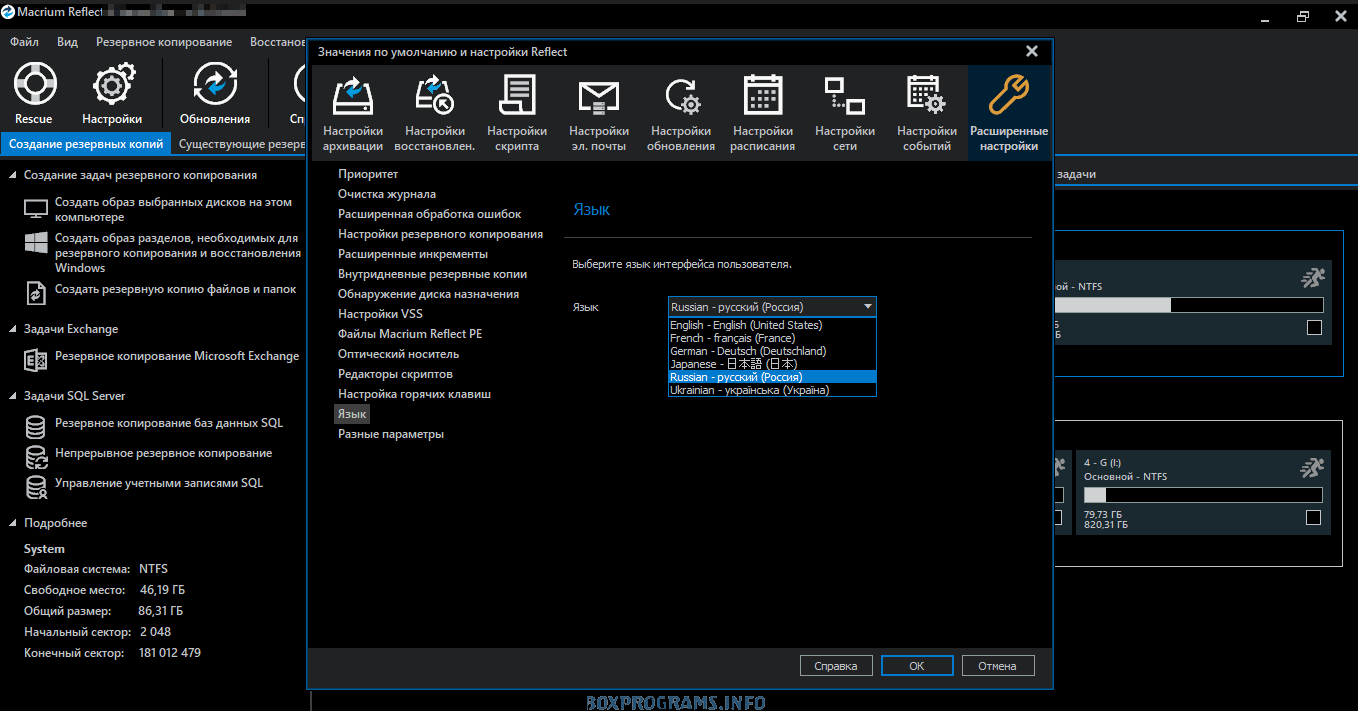
Task: Open Настройки восстановлен. settings page
Action: (435, 114)
